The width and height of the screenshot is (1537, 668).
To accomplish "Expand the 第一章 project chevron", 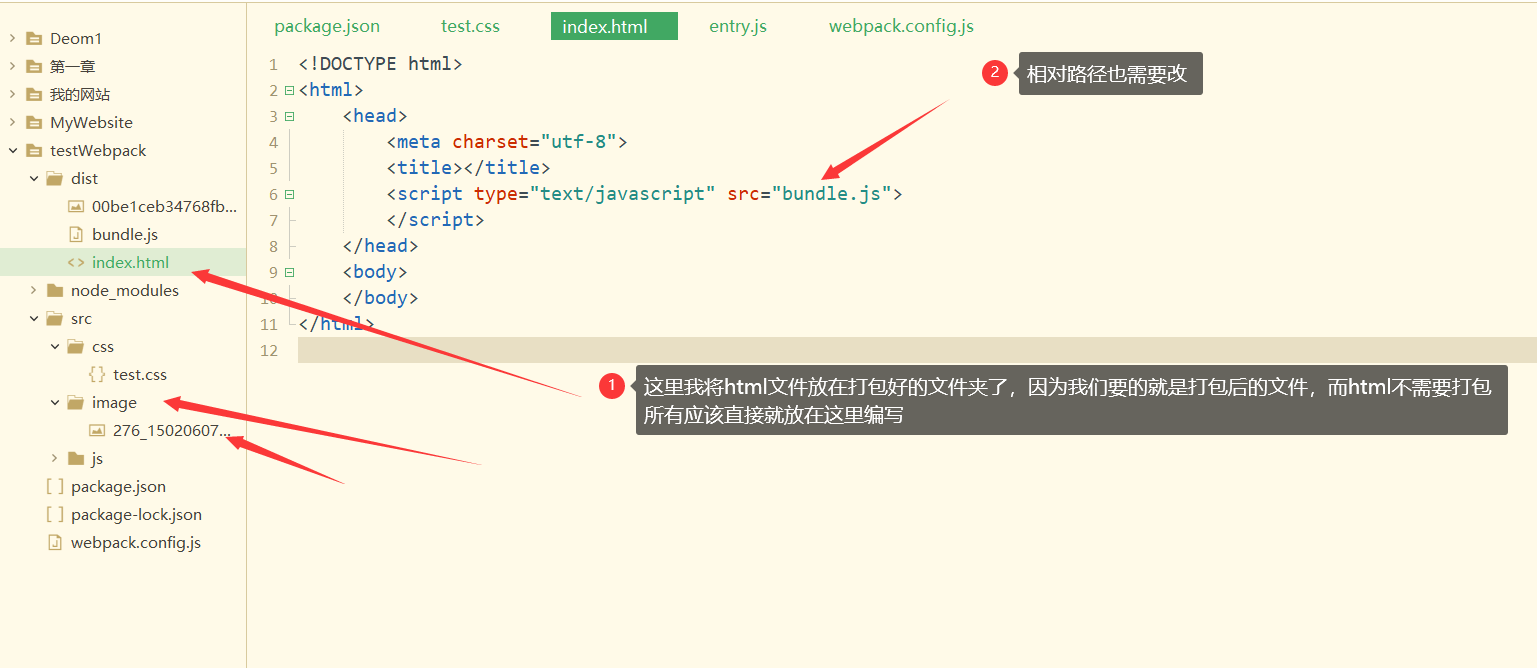I will pyautogui.click(x=12, y=66).
